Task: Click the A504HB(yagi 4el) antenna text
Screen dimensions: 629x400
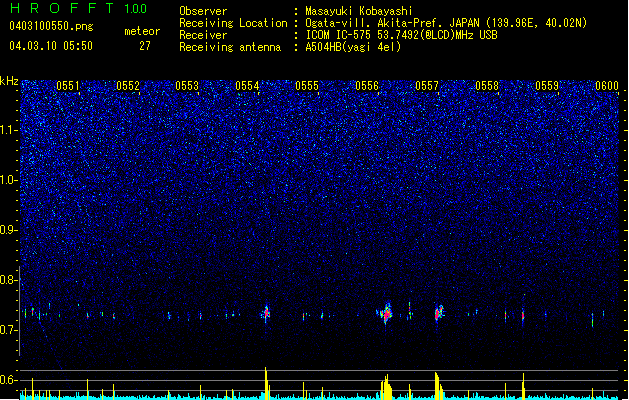Action: tap(353, 47)
